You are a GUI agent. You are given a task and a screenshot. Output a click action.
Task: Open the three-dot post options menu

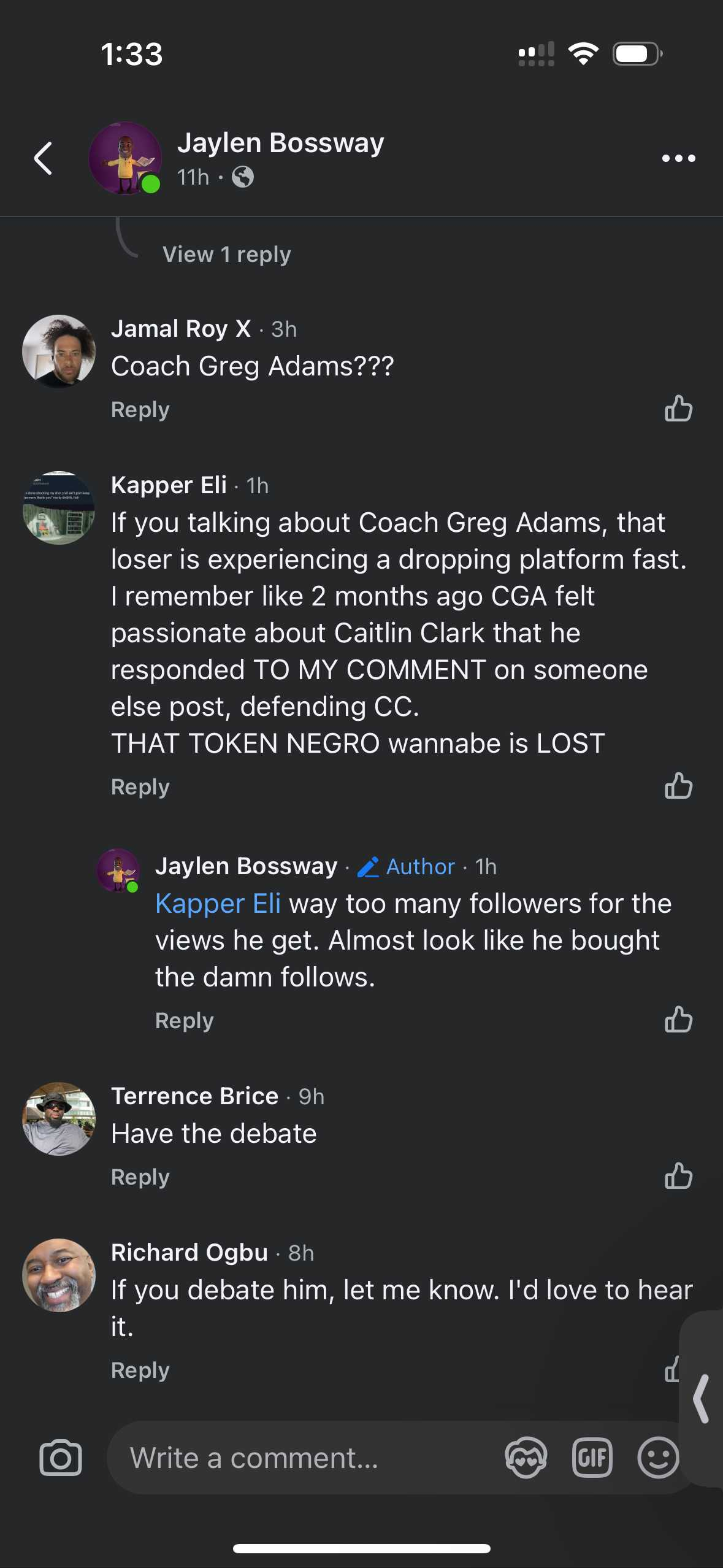click(678, 158)
